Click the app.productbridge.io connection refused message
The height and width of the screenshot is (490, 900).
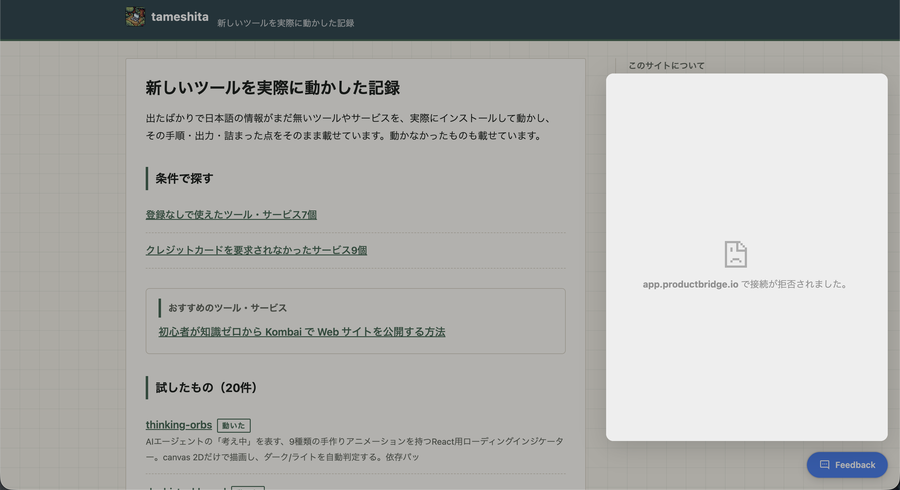[x=746, y=284]
